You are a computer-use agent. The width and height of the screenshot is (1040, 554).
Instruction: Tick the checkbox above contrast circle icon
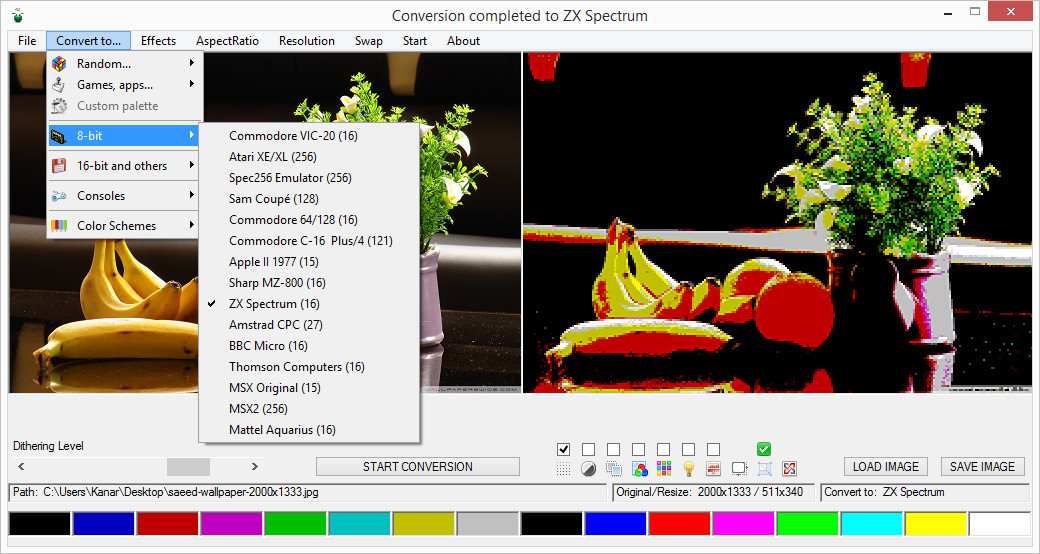(x=588, y=449)
